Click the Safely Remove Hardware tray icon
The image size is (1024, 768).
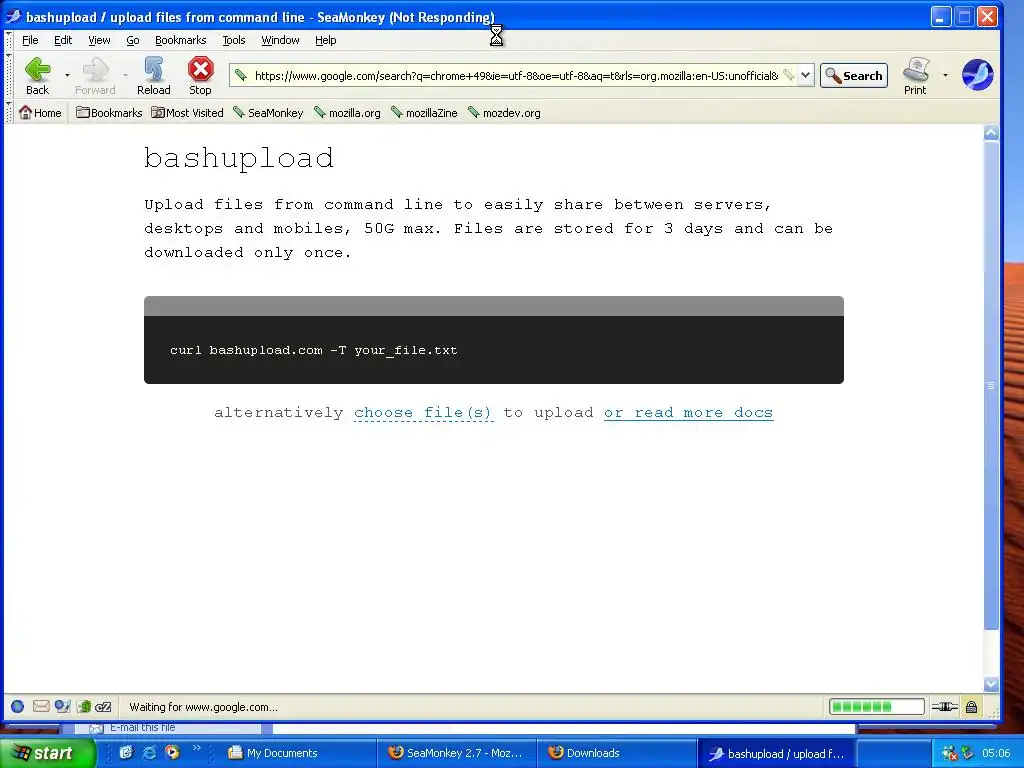click(x=967, y=753)
